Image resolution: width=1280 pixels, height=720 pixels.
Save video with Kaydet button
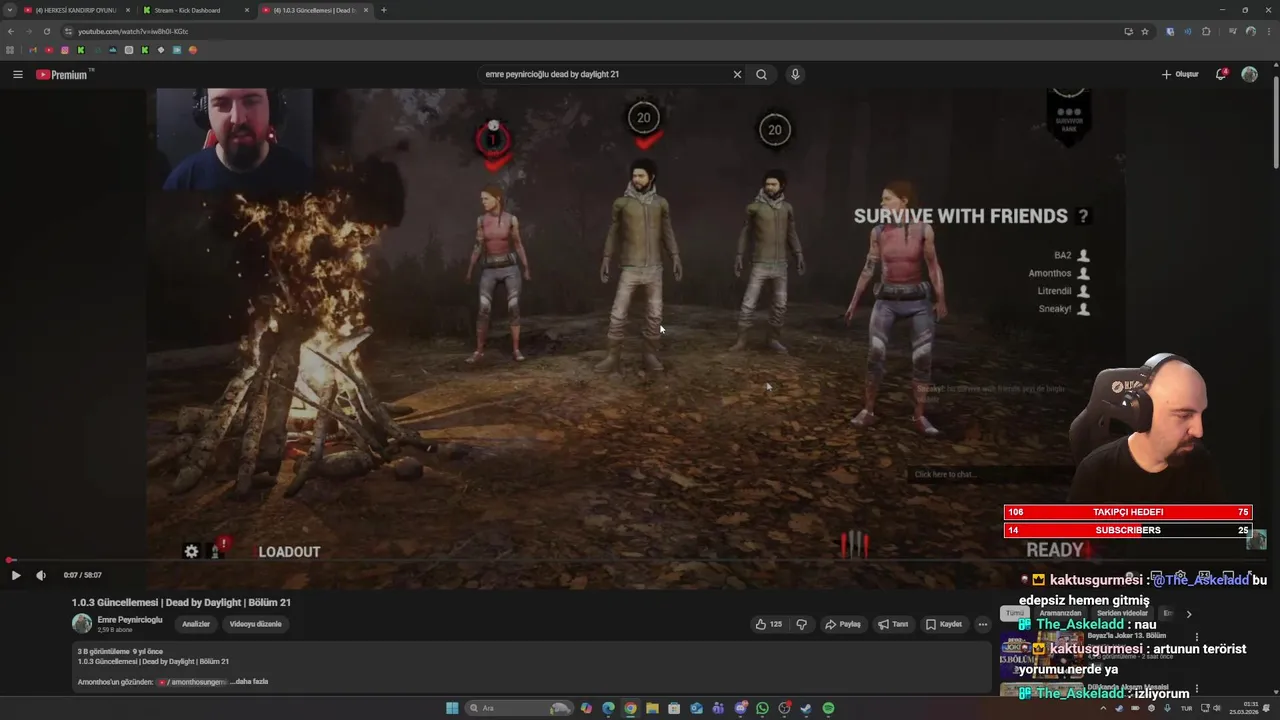944,624
